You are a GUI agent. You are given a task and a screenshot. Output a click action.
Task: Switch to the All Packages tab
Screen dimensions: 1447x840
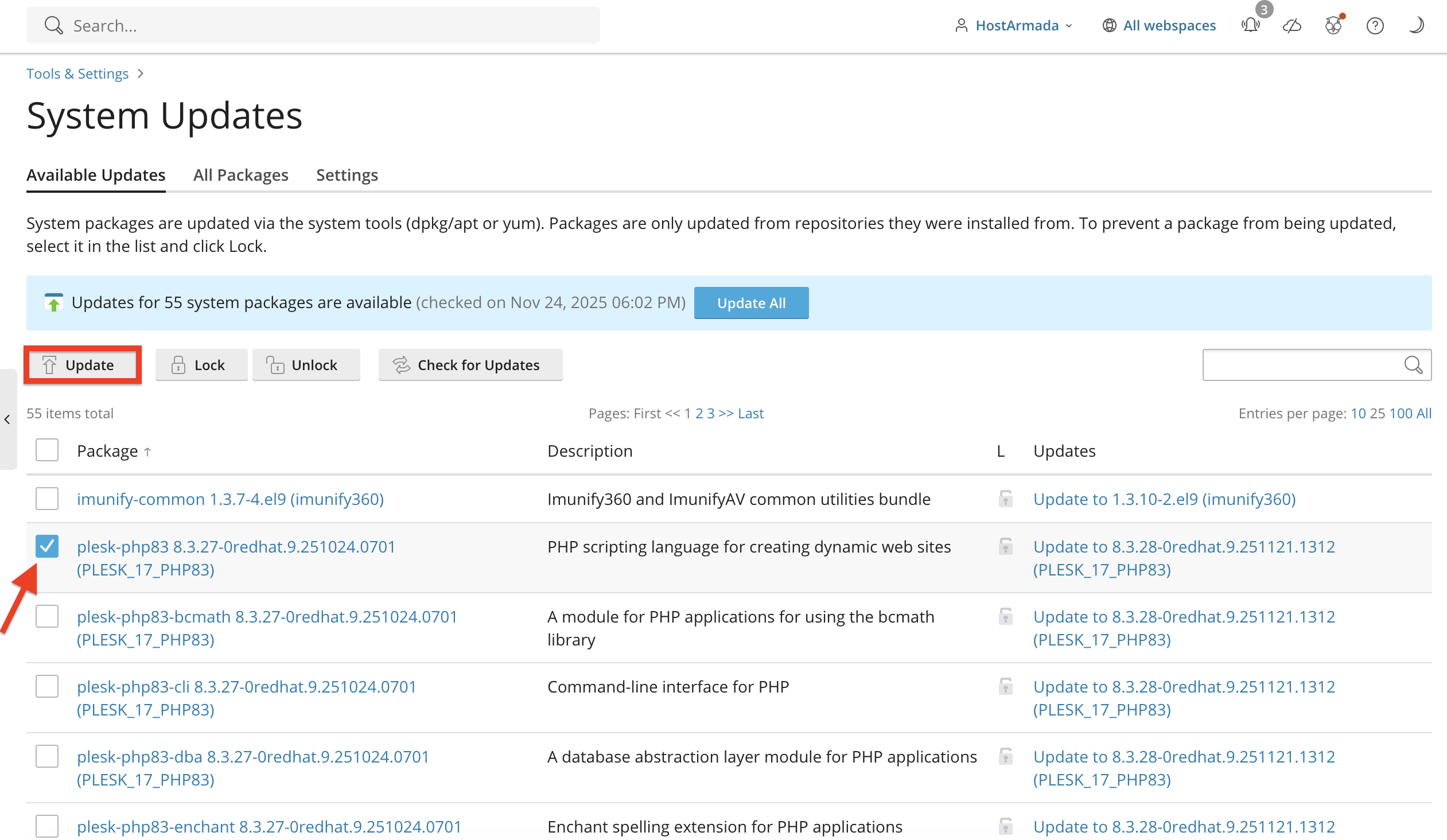(x=240, y=174)
